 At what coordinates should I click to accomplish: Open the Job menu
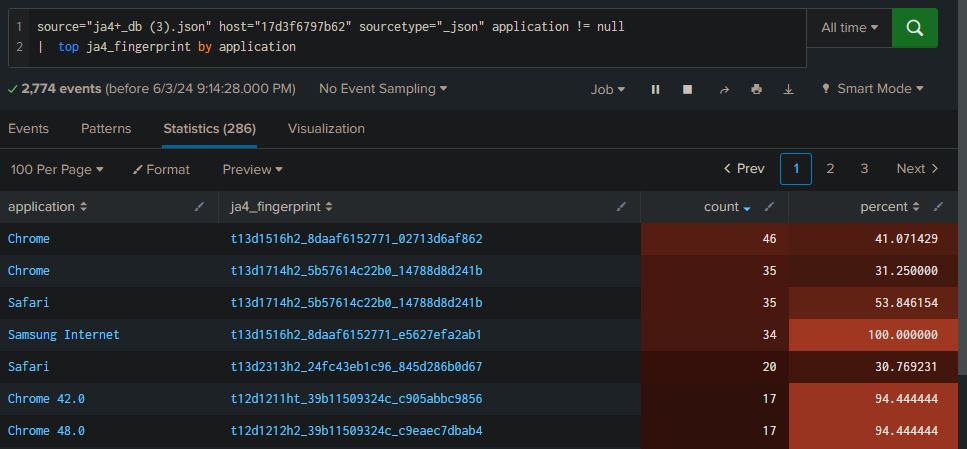click(608, 89)
